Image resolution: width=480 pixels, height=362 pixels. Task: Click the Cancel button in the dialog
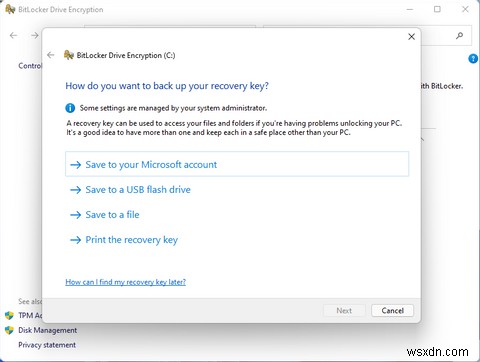[x=392, y=311]
